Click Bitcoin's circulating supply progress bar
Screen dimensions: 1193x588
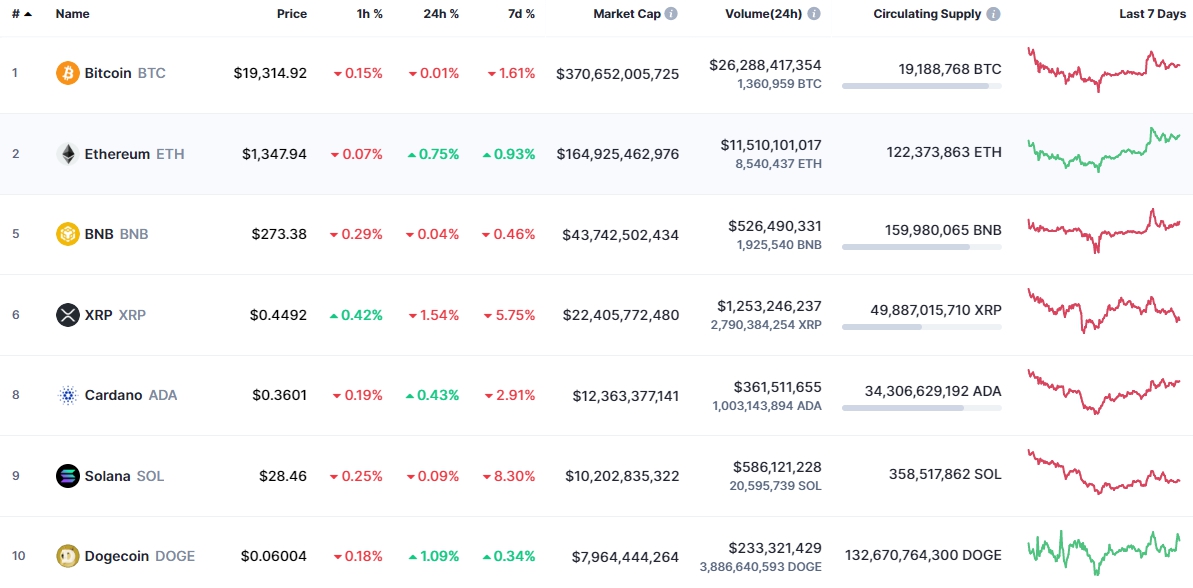click(921, 86)
